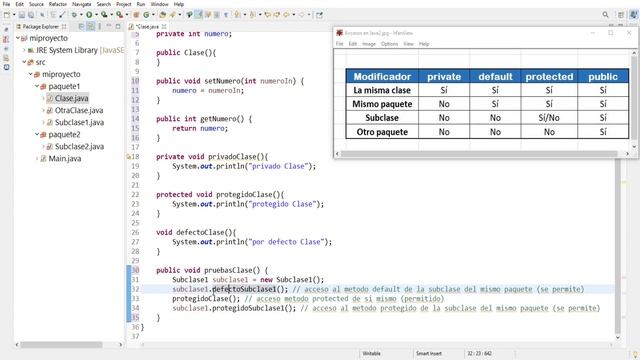640x360 pixels.
Task: Click the '32 : 23 : 642' cursor position status
Action: [x=480, y=353]
